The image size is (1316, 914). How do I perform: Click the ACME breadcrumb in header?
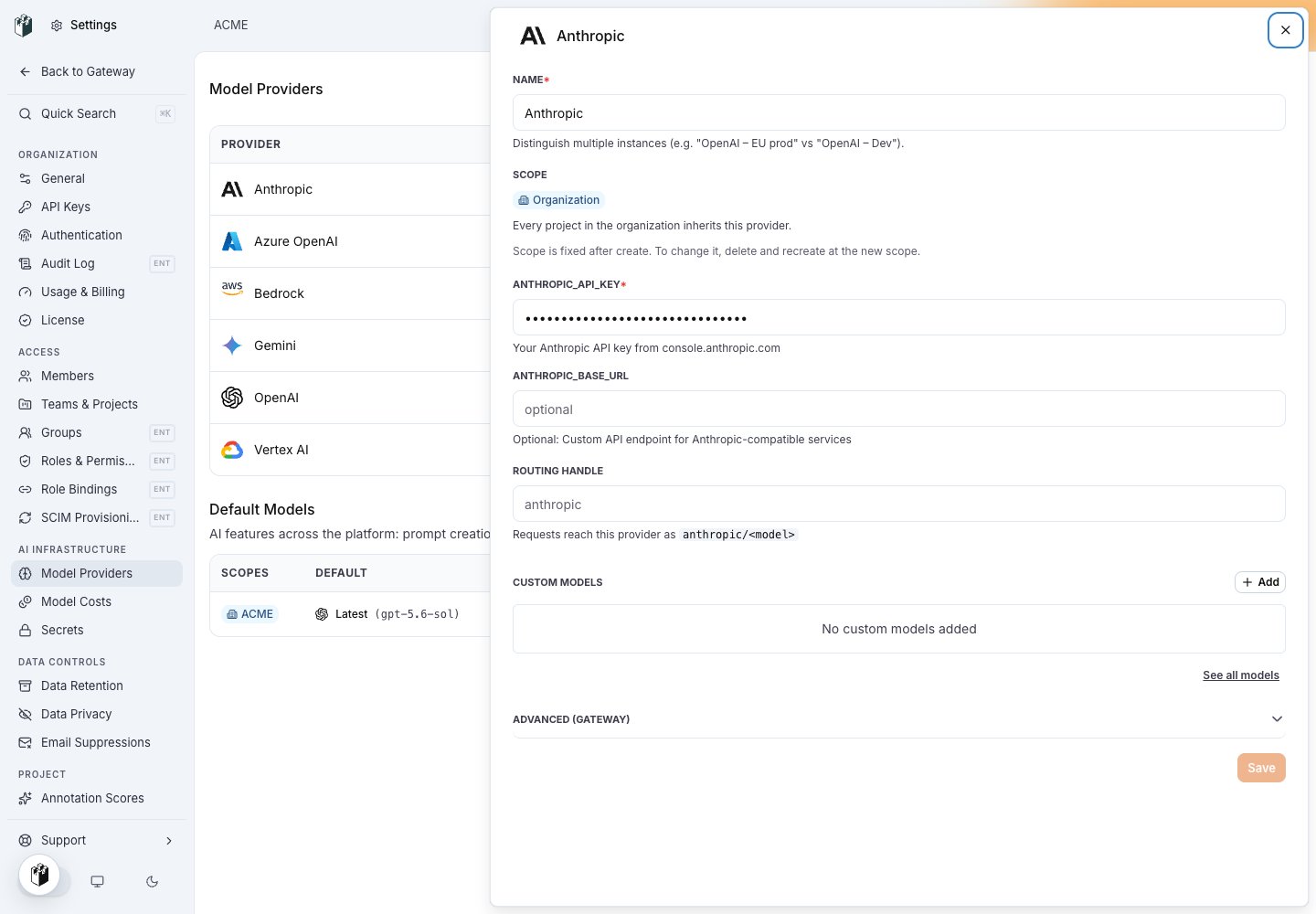coord(230,25)
